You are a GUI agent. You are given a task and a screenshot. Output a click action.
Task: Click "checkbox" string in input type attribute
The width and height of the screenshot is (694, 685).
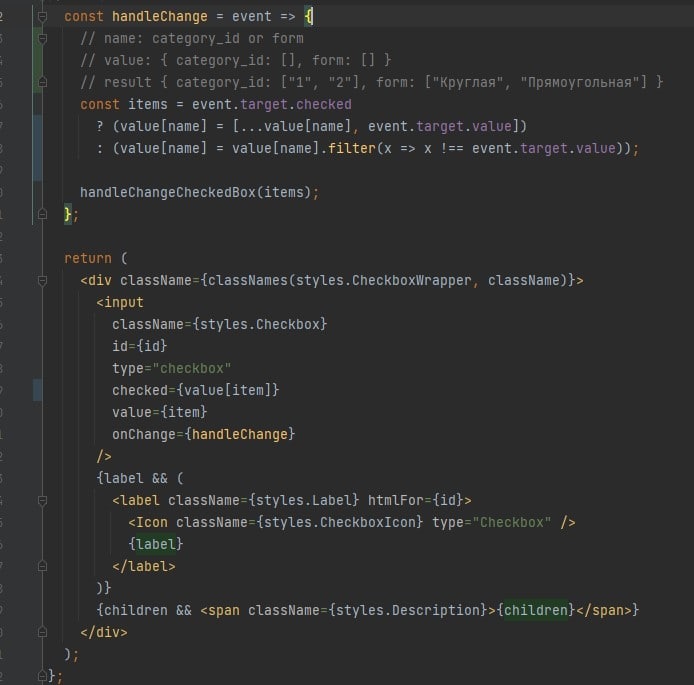pyautogui.click(x=192, y=369)
